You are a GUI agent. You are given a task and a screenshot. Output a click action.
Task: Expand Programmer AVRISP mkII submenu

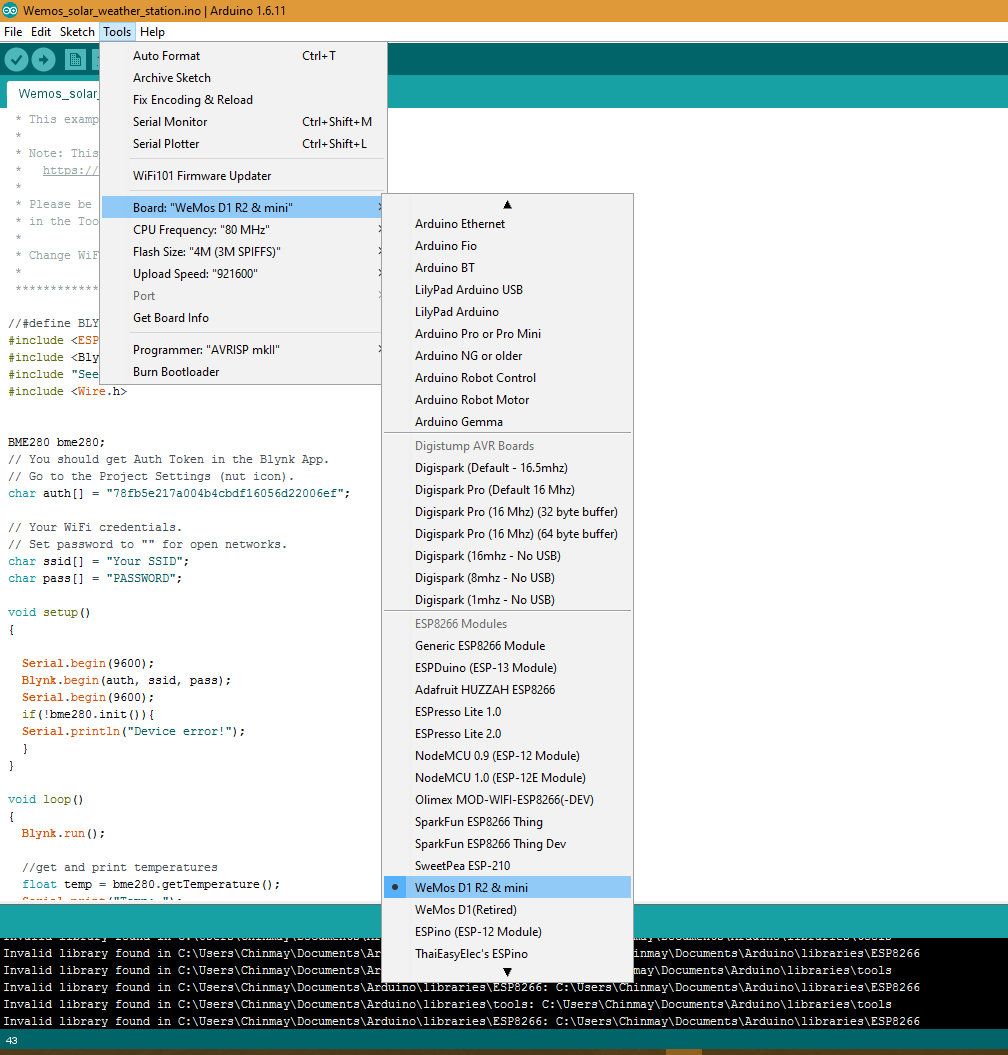point(243,350)
